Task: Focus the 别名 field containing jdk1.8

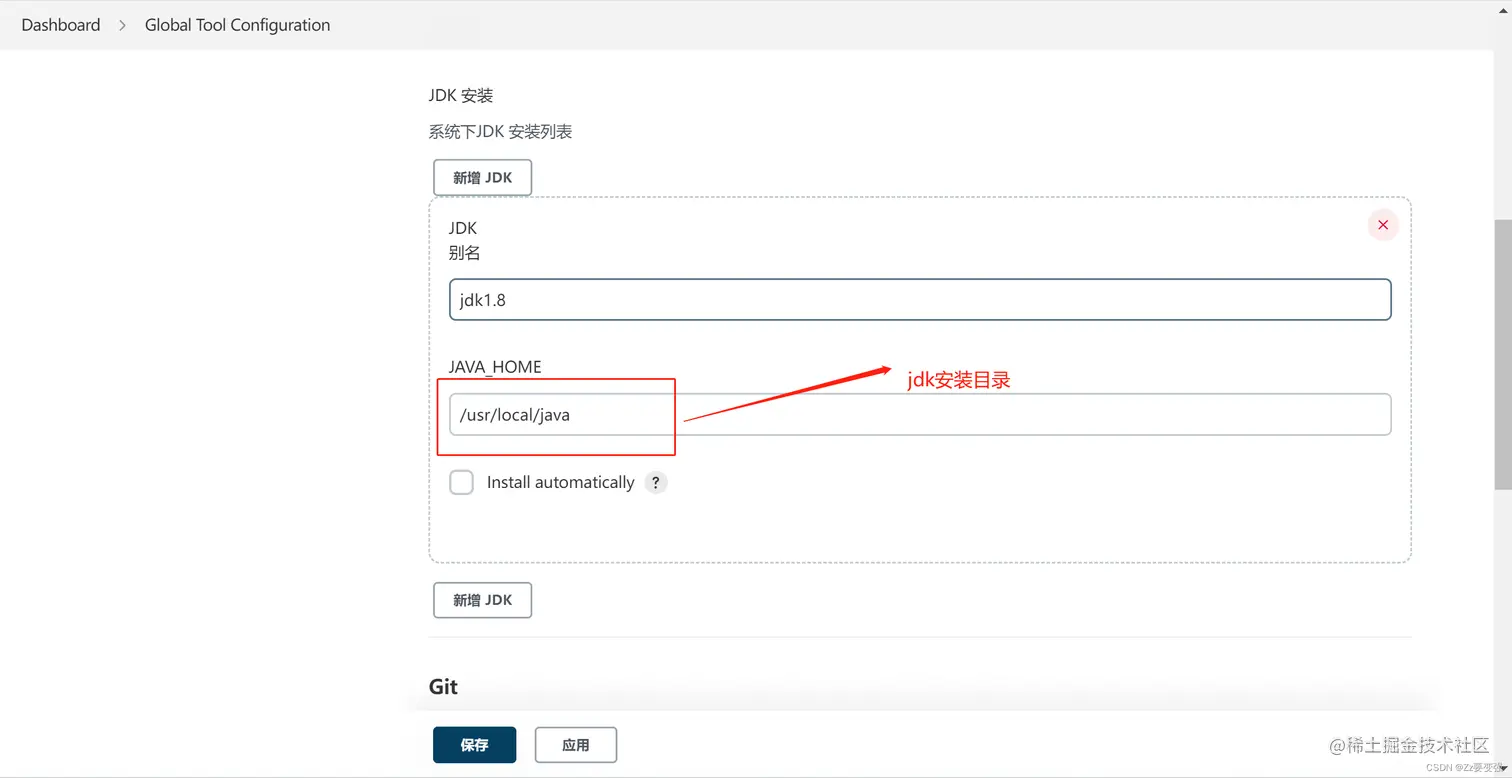Action: coord(920,300)
